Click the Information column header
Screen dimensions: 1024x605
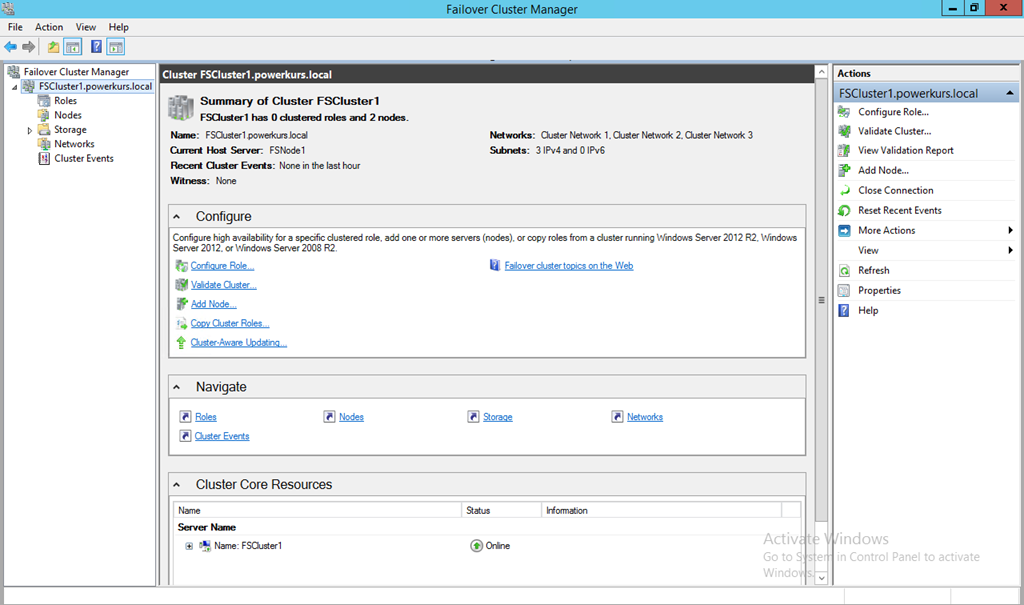[x=662, y=510]
